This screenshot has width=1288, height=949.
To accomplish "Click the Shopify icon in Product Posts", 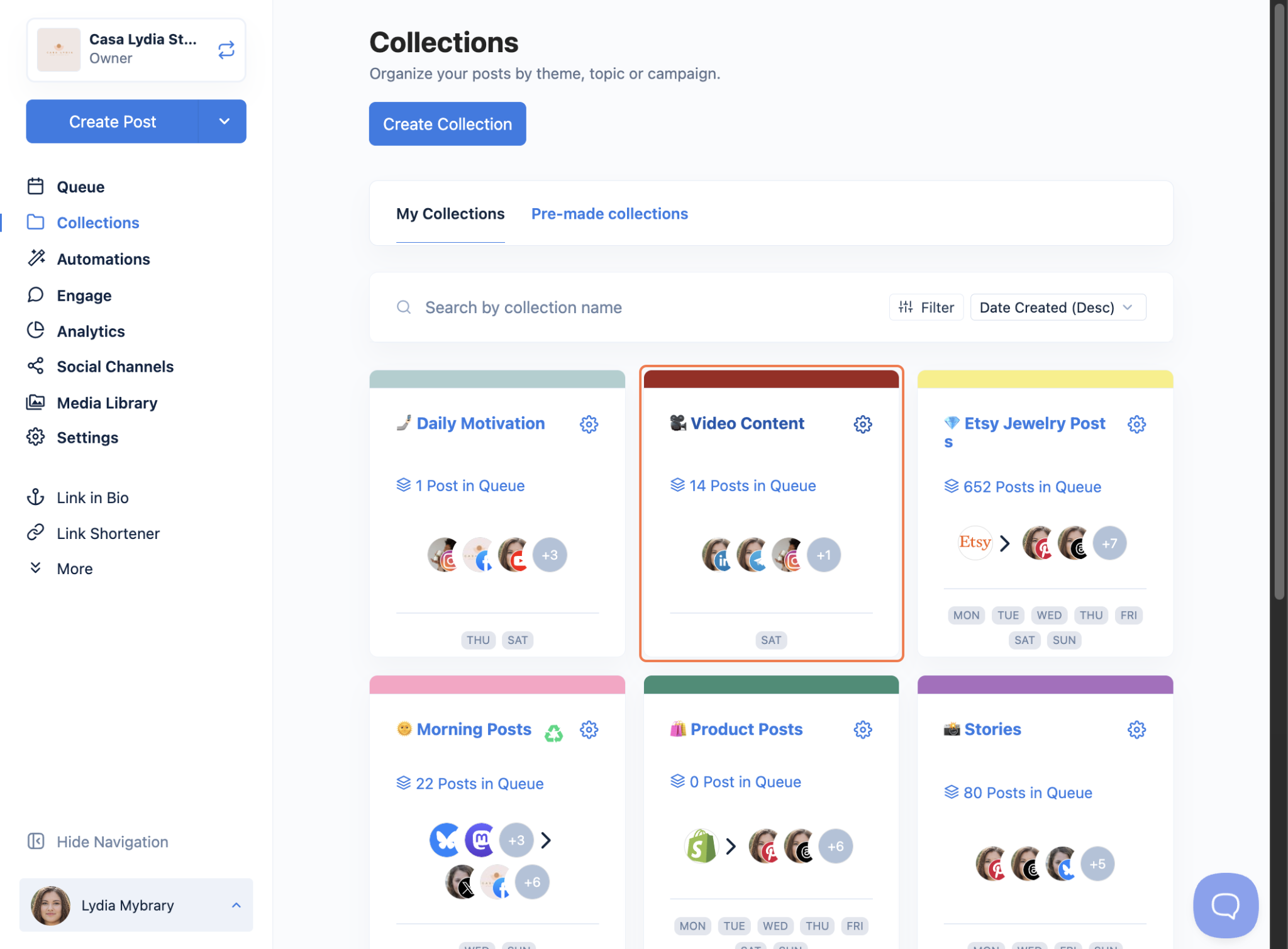I will point(701,846).
